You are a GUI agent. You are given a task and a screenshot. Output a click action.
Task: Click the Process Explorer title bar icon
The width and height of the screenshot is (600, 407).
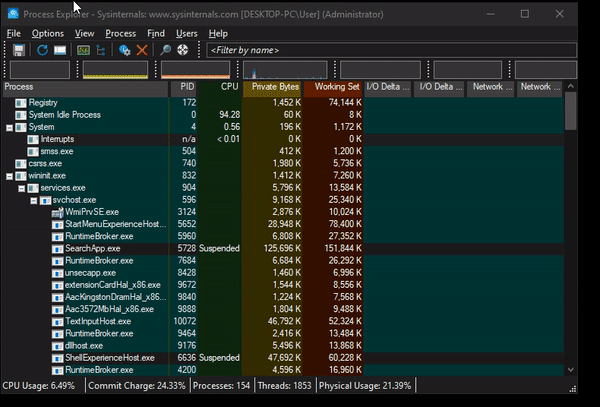pos(13,14)
